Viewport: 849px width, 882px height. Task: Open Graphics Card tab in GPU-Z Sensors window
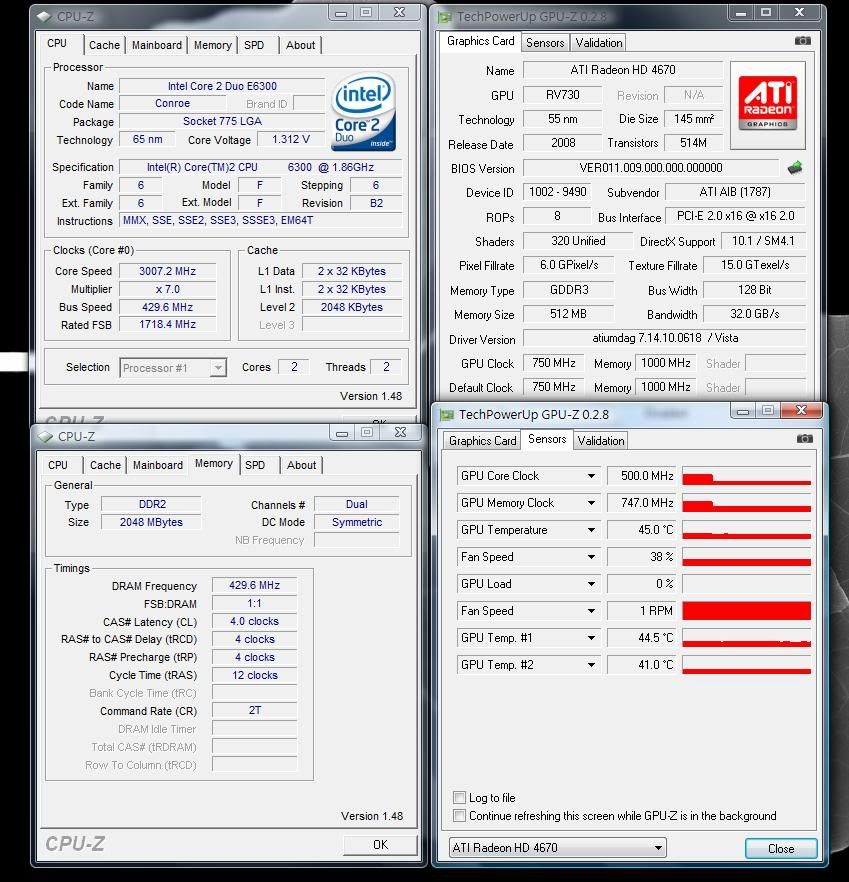(482, 440)
